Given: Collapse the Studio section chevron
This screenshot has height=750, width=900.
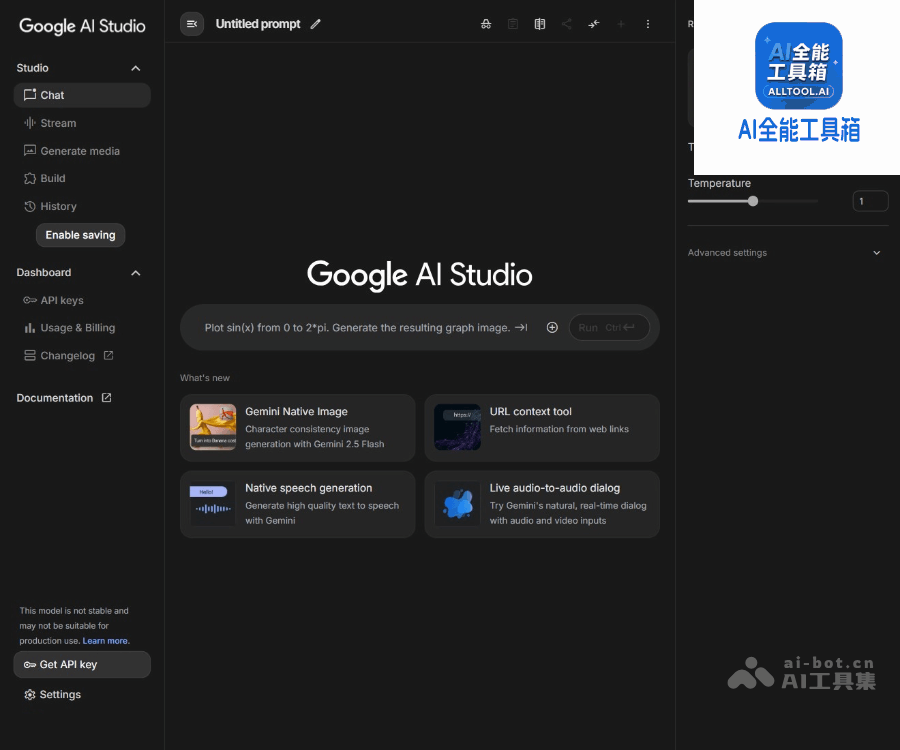Looking at the screenshot, I should pyautogui.click(x=135, y=68).
